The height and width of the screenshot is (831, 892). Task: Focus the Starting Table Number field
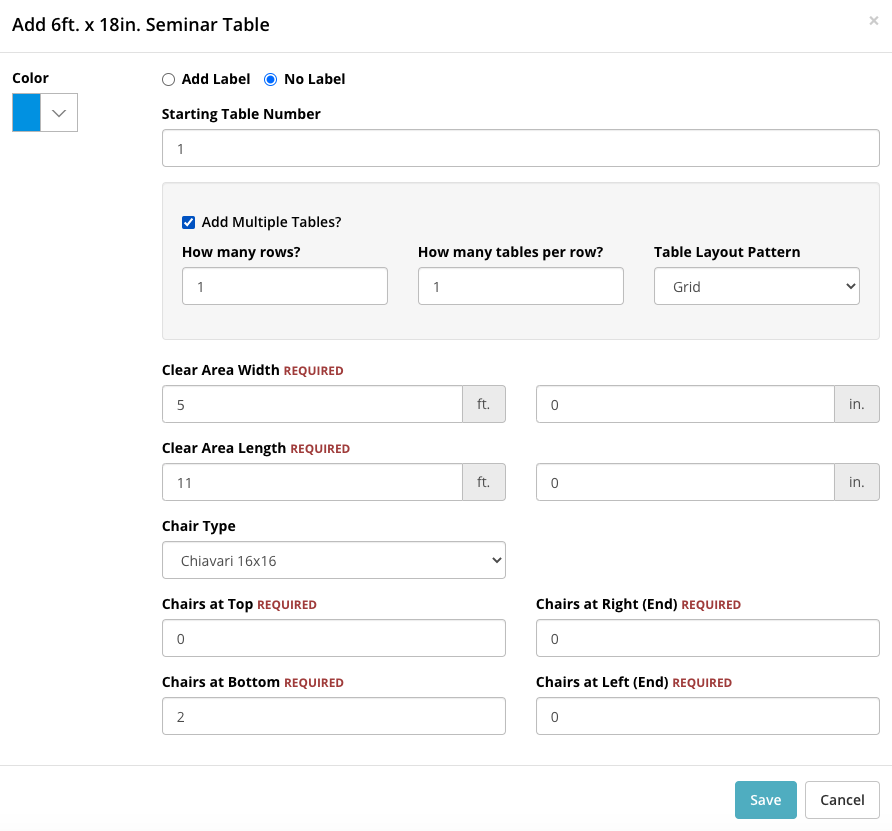521,148
